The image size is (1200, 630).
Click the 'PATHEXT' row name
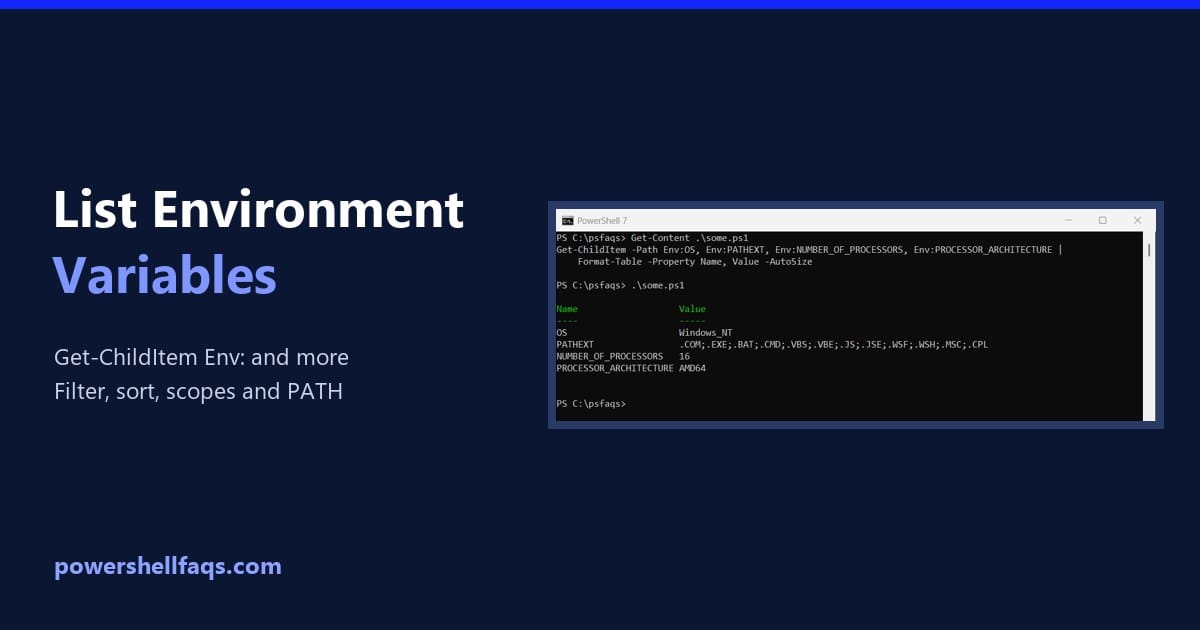(575, 344)
